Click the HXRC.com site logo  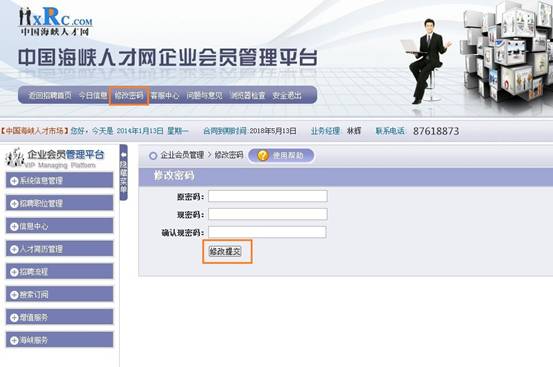55,21
